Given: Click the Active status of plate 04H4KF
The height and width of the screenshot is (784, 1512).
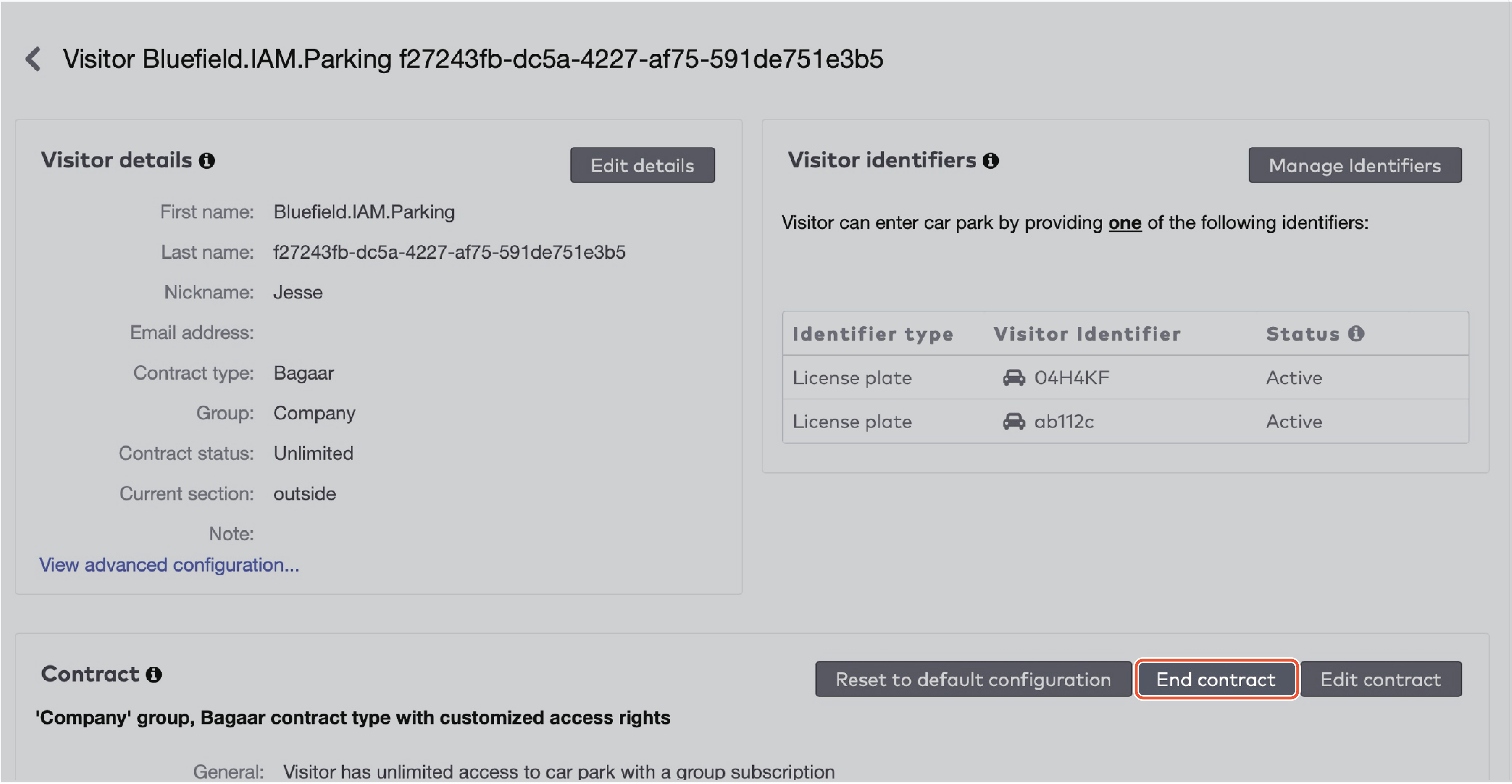Looking at the screenshot, I should point(1294,377).
